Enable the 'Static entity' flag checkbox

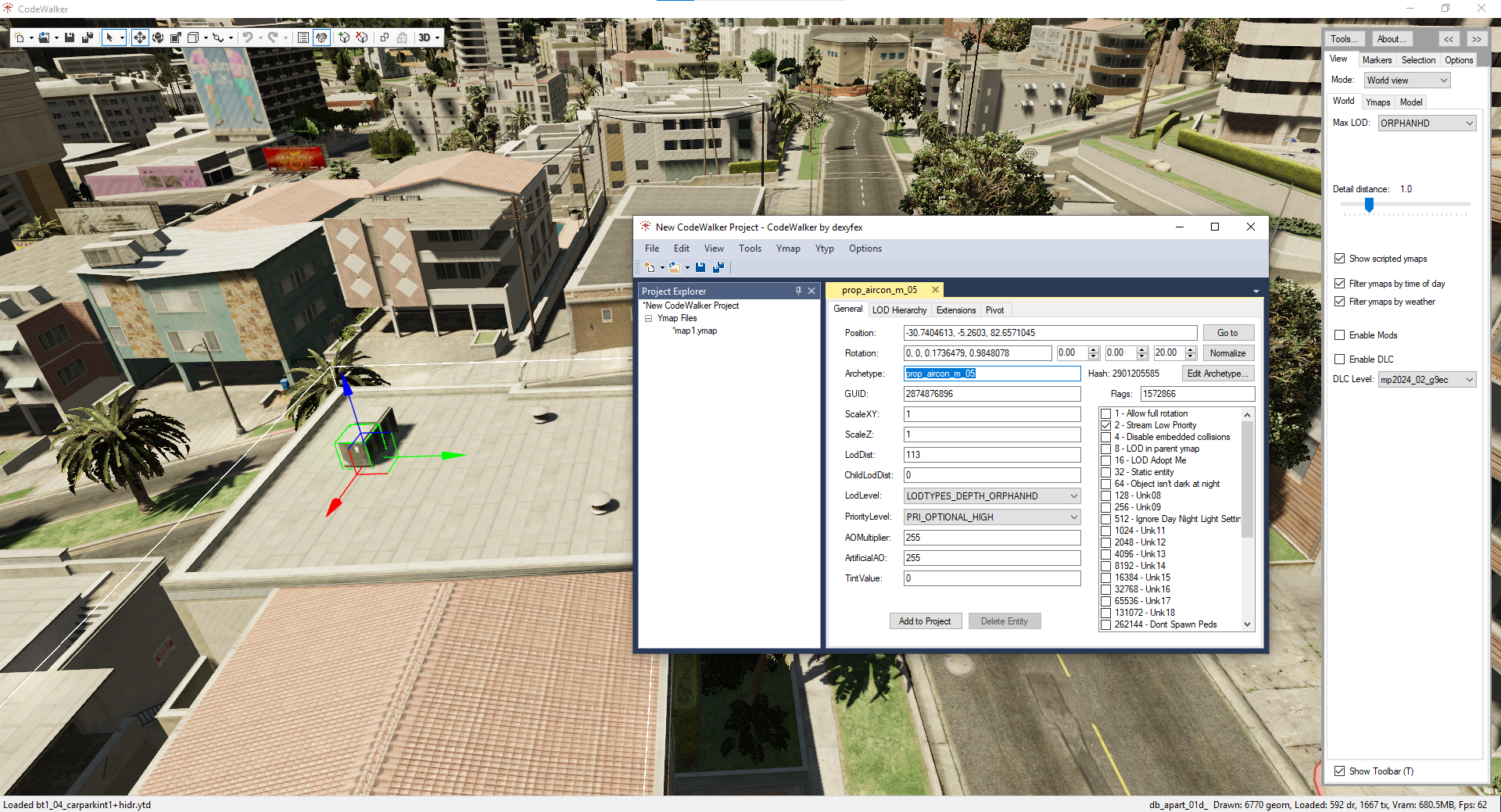click(x=1105, y=472)
